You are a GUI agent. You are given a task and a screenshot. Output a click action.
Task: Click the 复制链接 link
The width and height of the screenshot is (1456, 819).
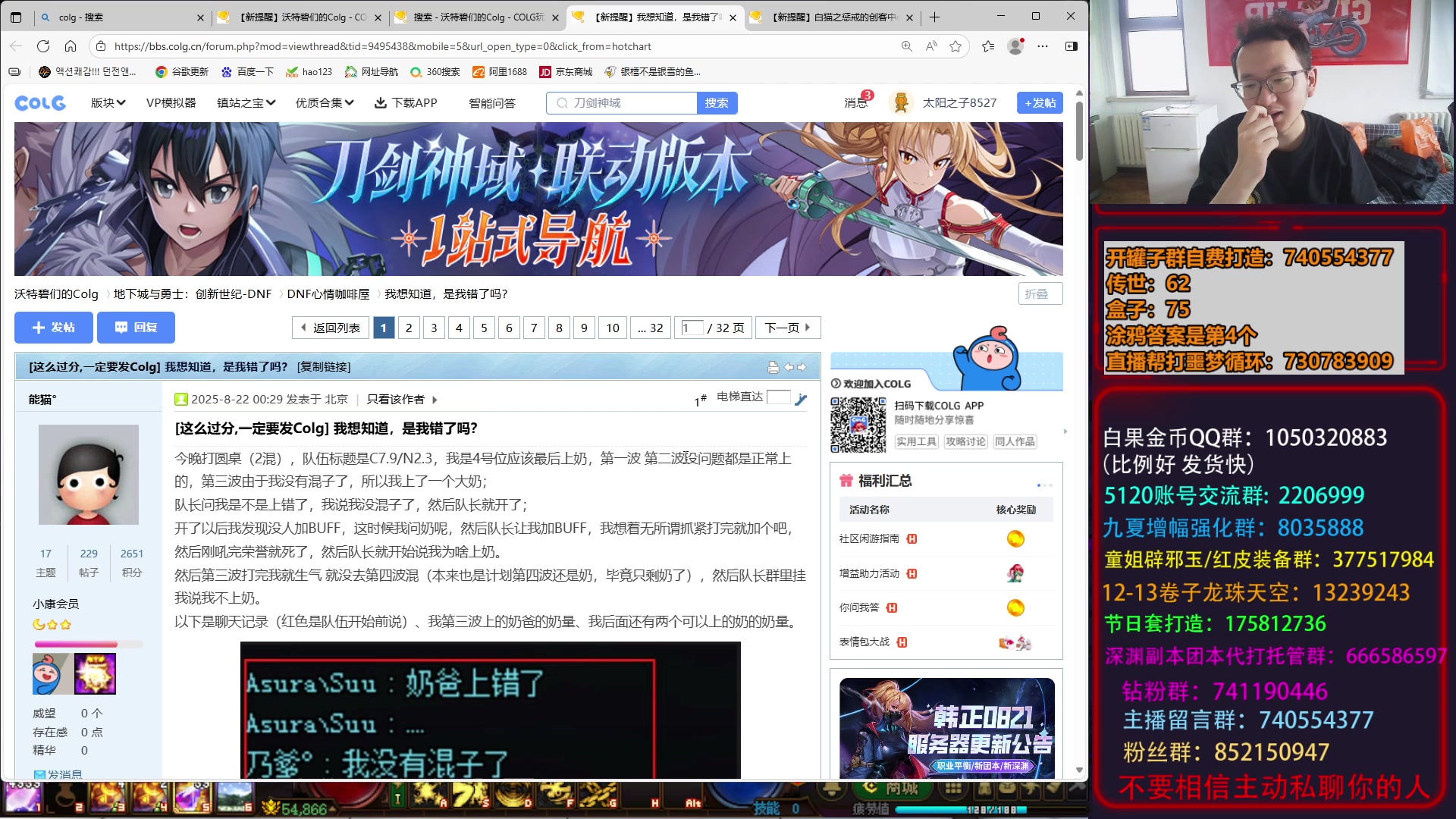(324, 367)
